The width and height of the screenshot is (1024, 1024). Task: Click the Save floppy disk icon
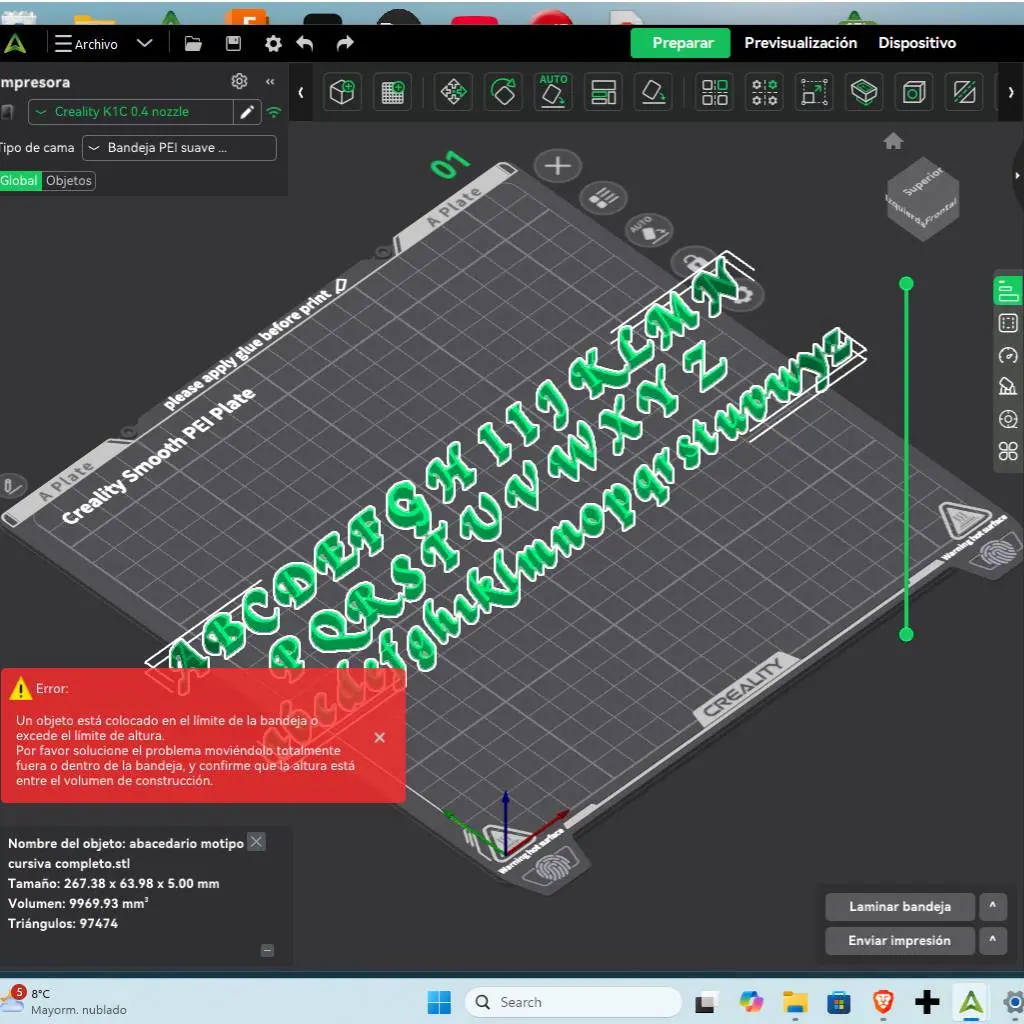click(233, 44)
